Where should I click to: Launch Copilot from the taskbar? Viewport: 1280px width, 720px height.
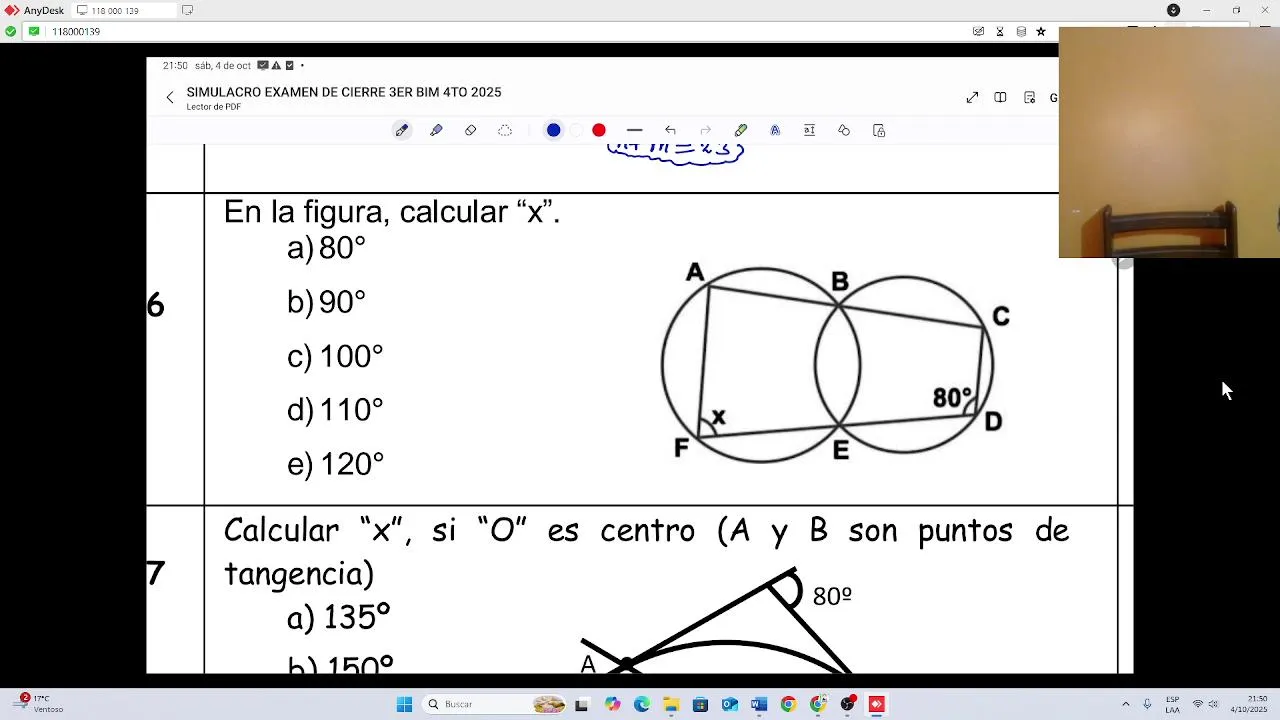click(612, 704)
